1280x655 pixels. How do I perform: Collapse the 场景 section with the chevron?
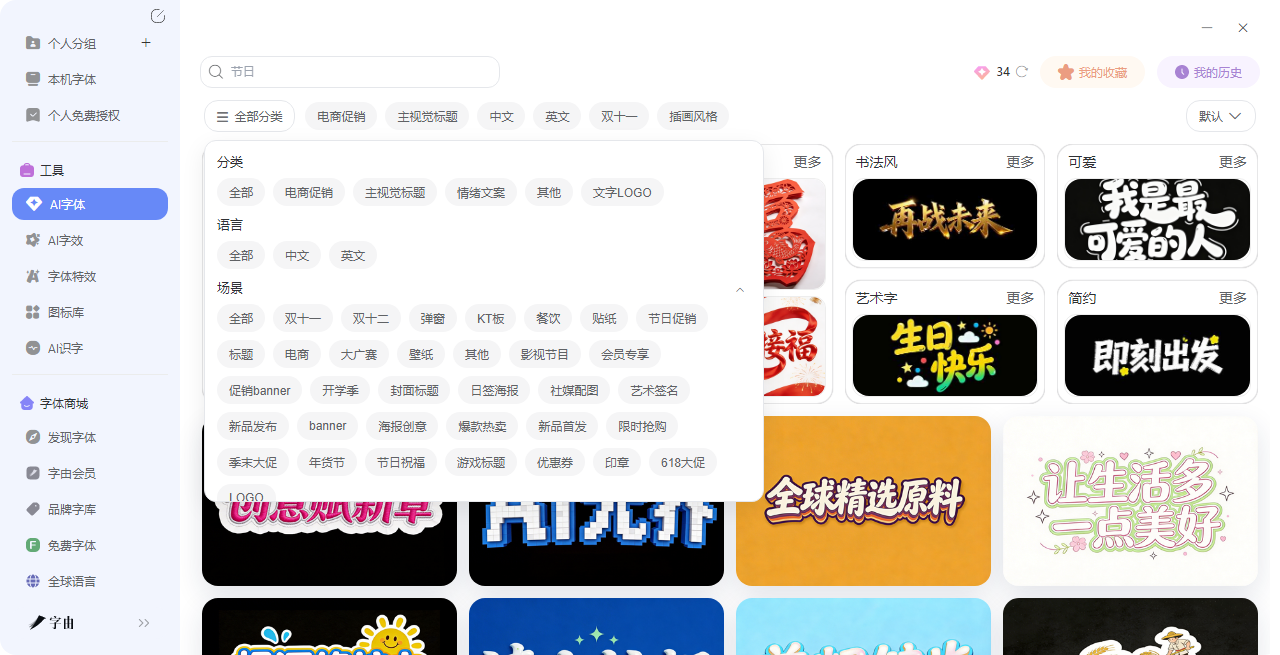[740, 290]
